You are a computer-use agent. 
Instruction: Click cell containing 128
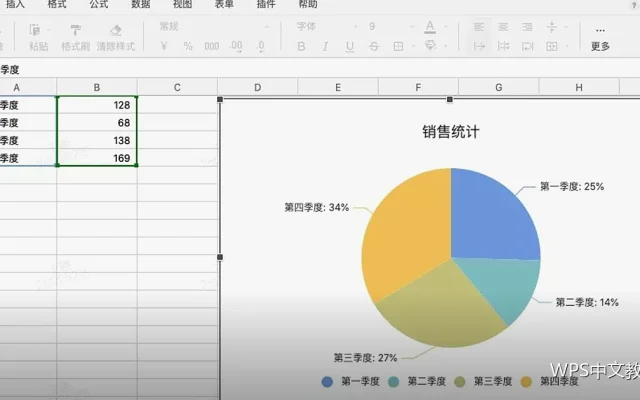pos(97,105)
